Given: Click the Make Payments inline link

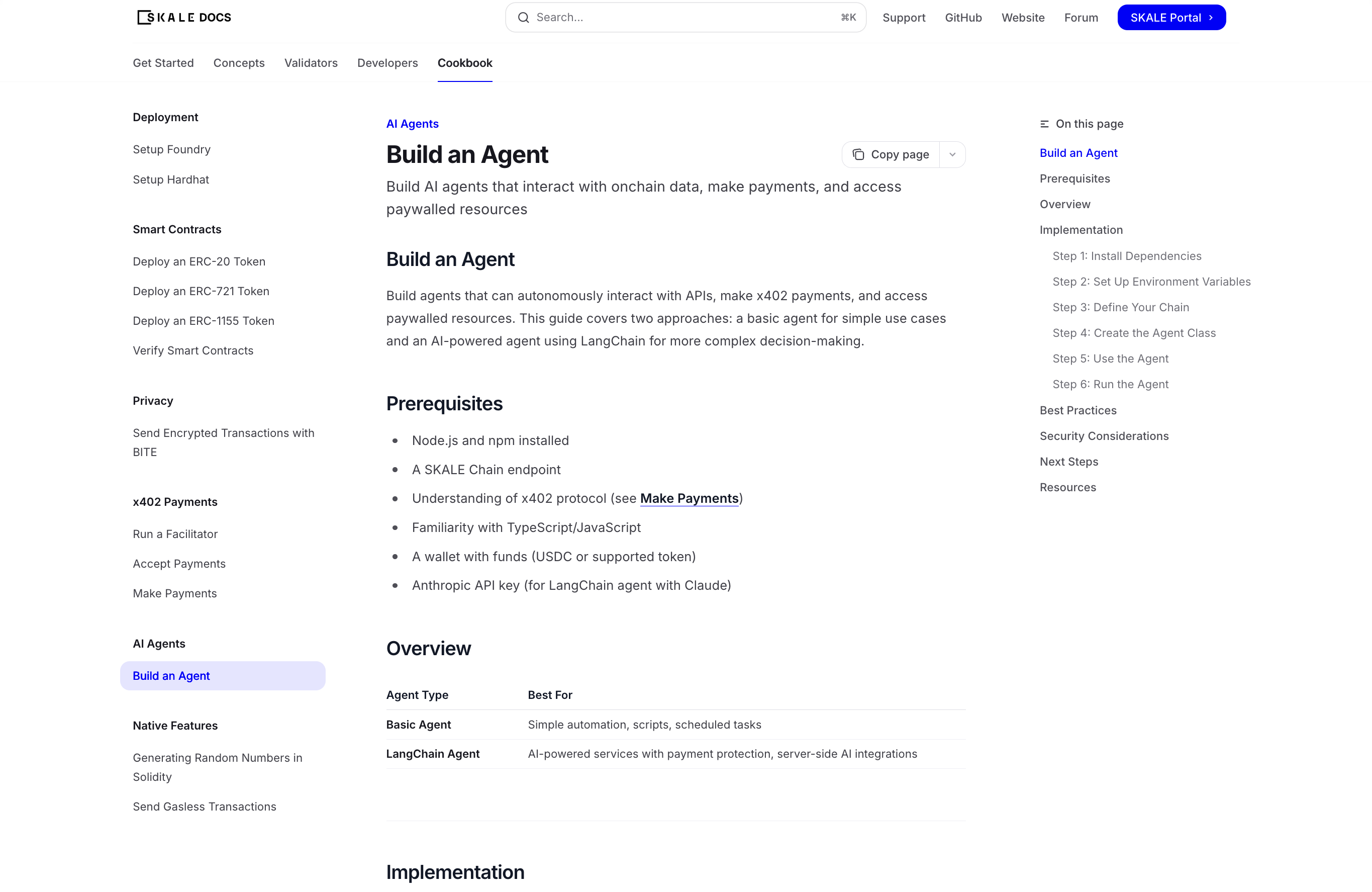Looking at the screenshot, I should (x=689, y=498).
